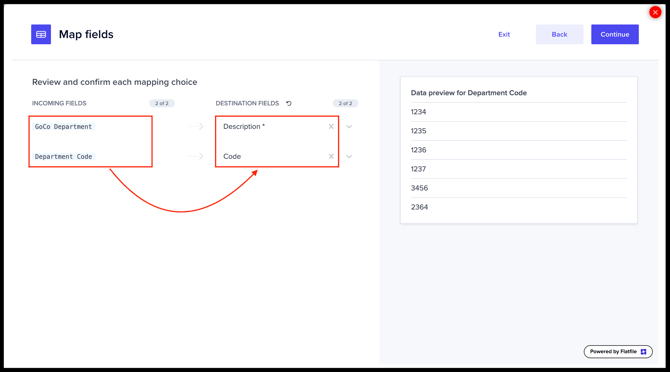
Task: Go back with the Back button
Action: [x=559, y=34]
